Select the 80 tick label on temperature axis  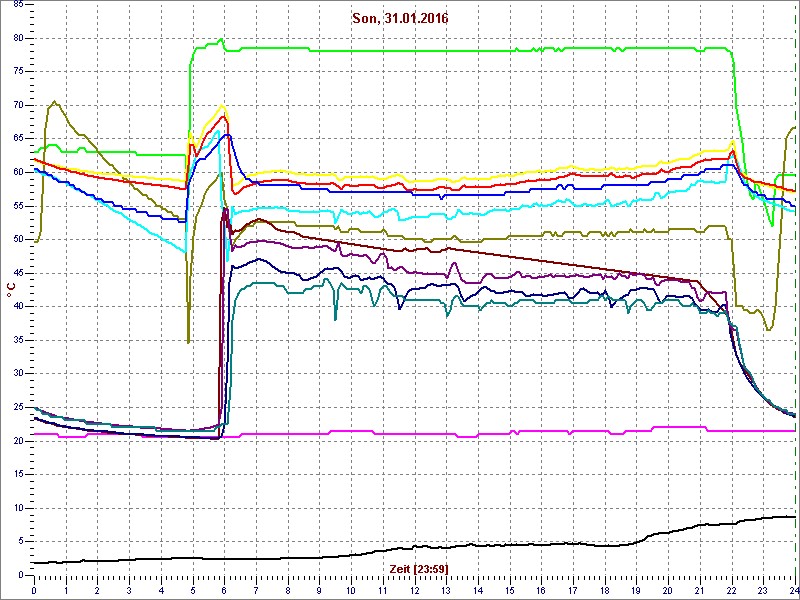click(x=18, y=38)
